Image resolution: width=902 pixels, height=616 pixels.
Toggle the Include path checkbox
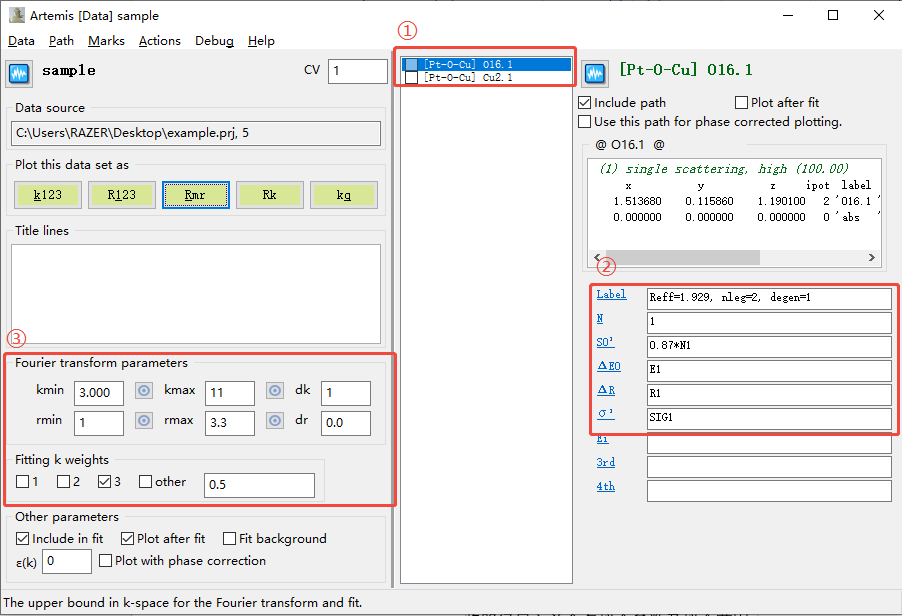(x=585, y=103)
